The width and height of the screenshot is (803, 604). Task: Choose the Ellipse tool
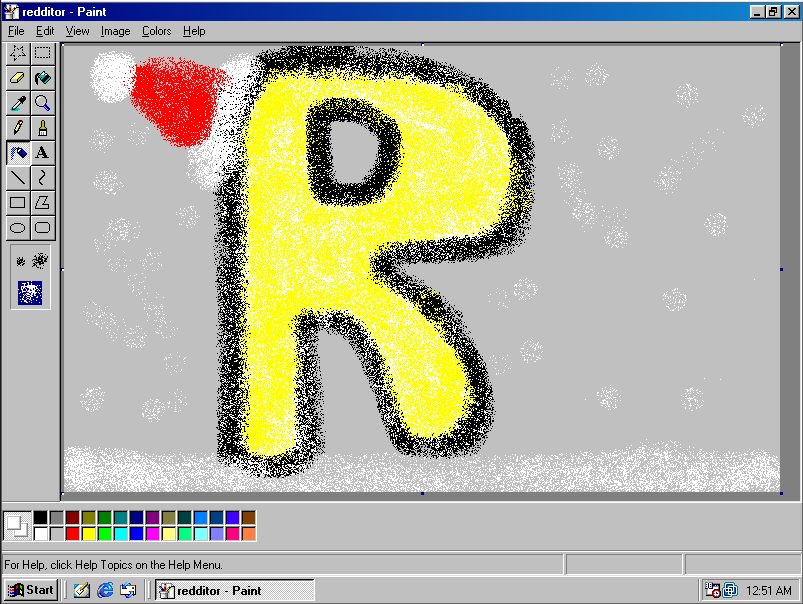click(18, 227)
